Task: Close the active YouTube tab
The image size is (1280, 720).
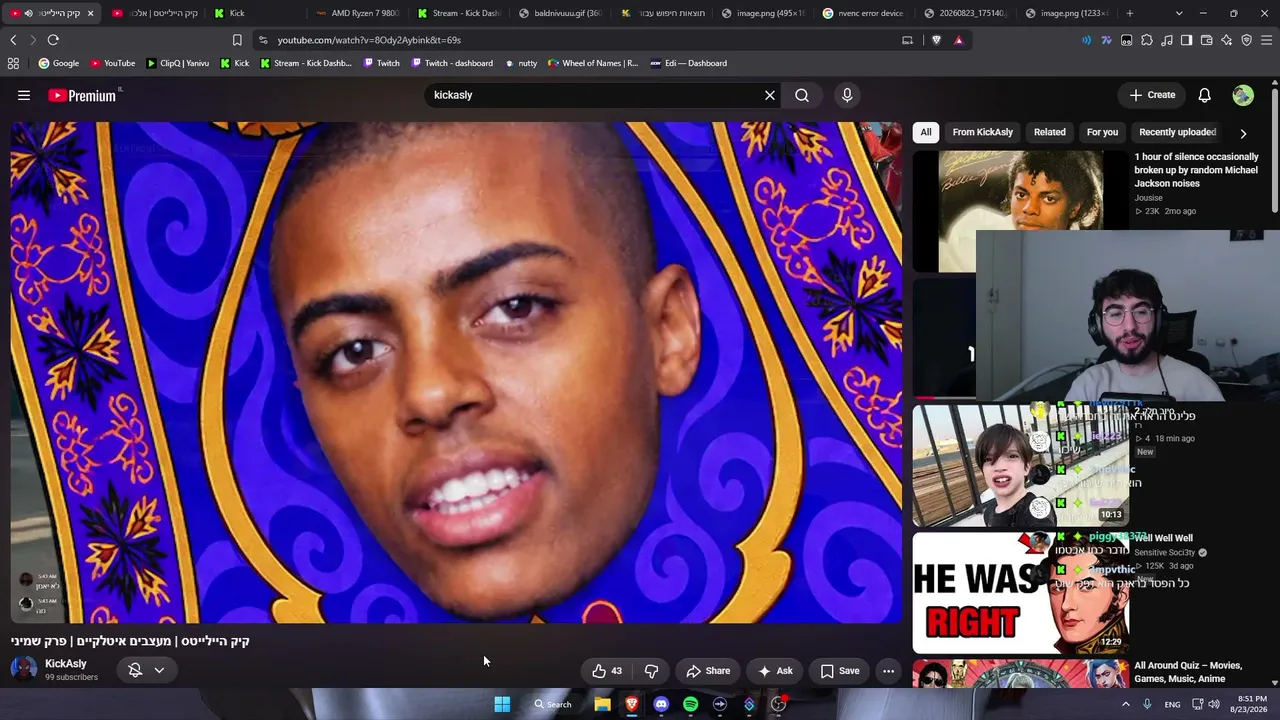Action: point(90,13)
